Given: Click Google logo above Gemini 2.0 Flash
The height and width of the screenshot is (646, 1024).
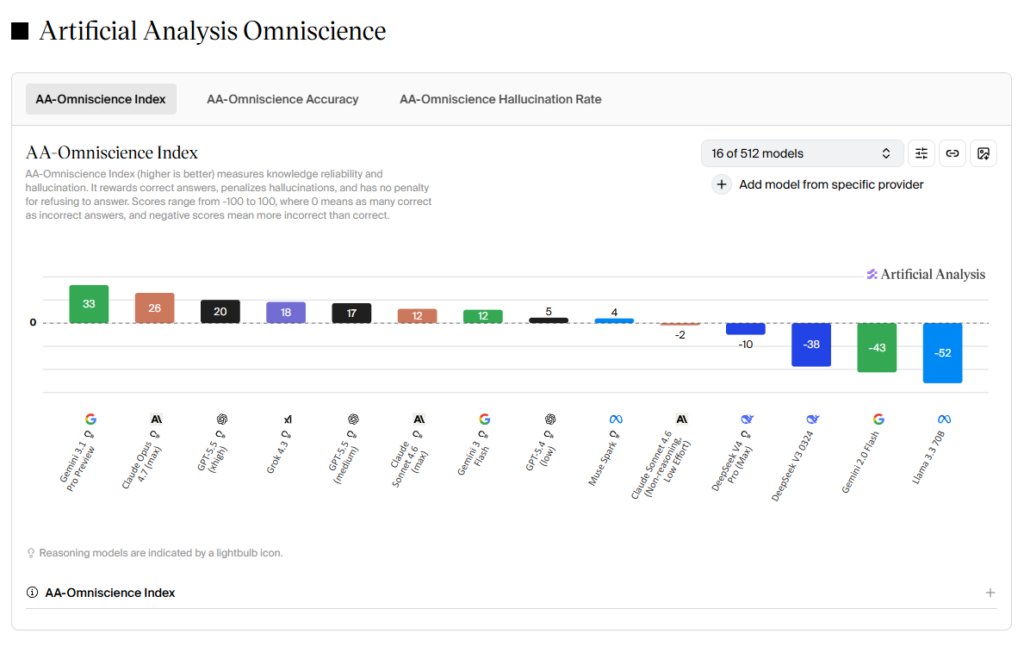Looking at the screenshot, I should coord(878,419).
